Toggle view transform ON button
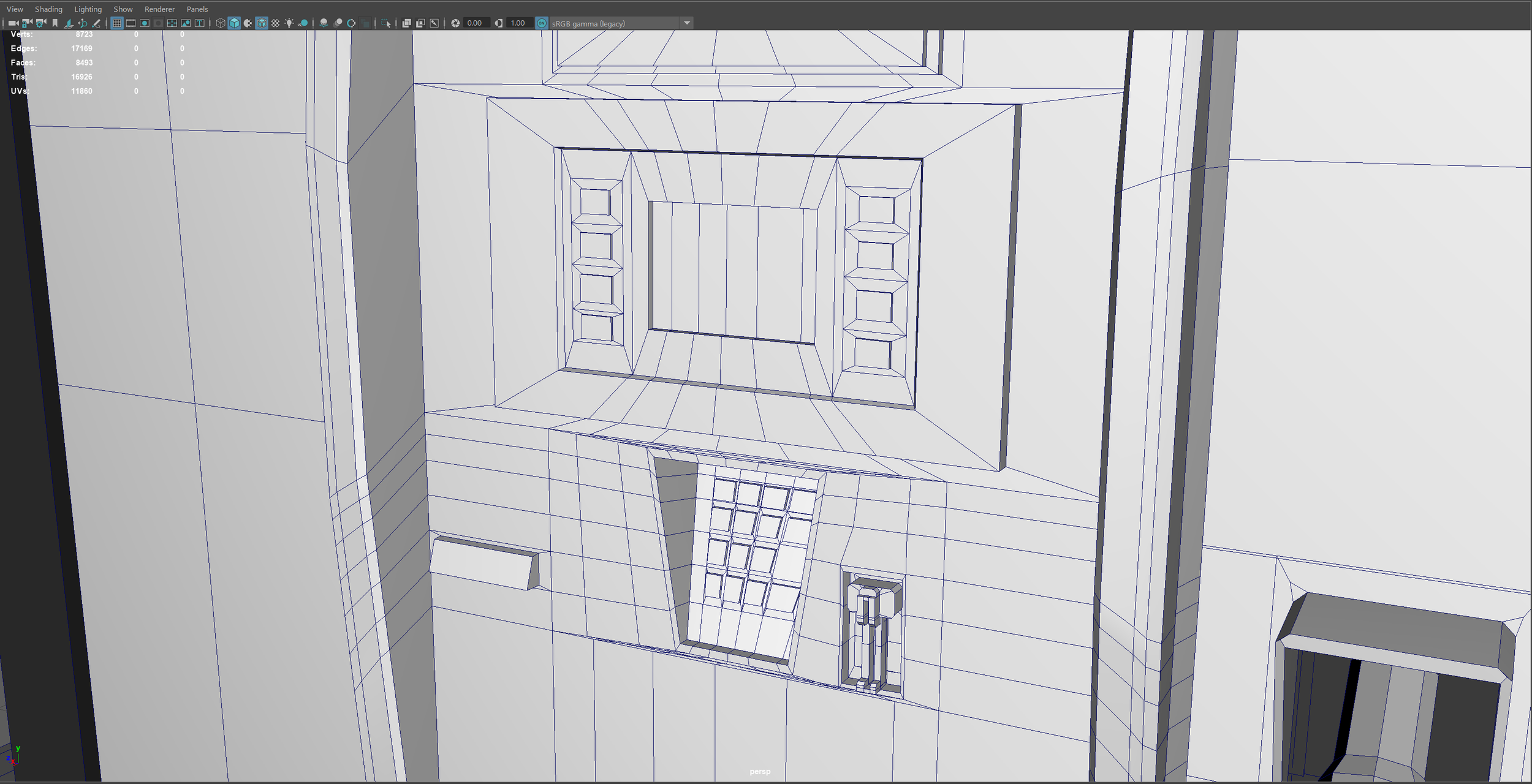The height and width of the screenshot is (784, 1532). coord(542,23)
